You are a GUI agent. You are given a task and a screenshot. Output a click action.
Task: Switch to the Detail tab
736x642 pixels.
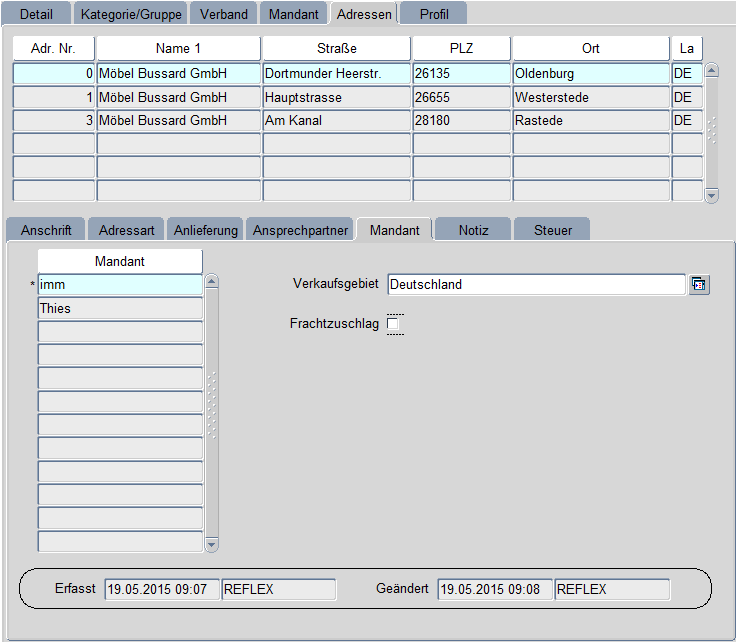tap(37, 15)
